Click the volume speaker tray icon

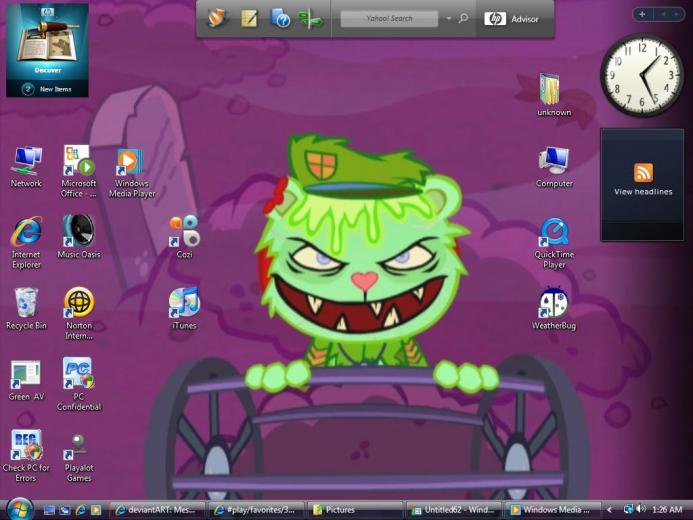tap(641, 509)
